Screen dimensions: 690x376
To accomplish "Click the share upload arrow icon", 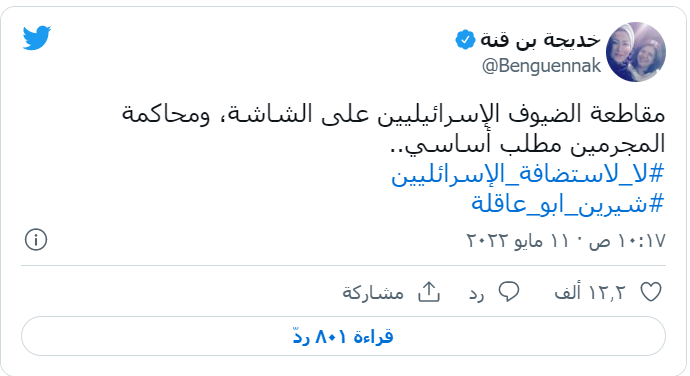I will pos(429,291).
